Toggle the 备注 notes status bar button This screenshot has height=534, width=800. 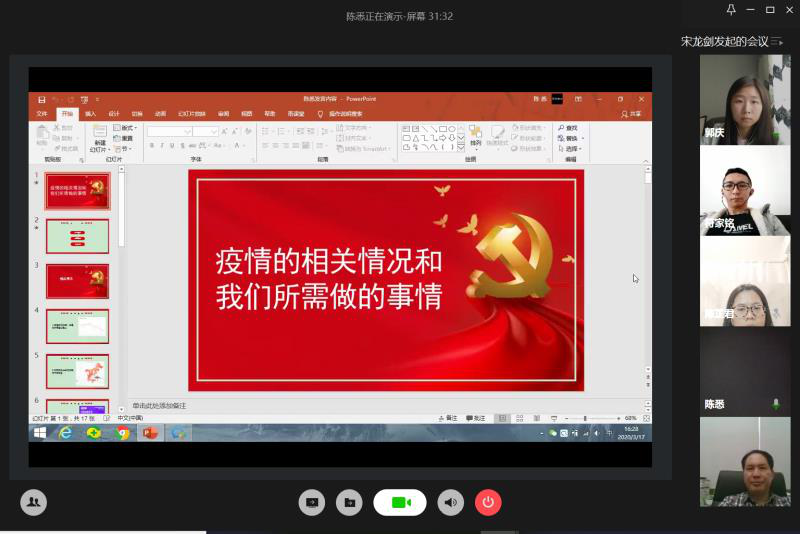tap(447, 418)
